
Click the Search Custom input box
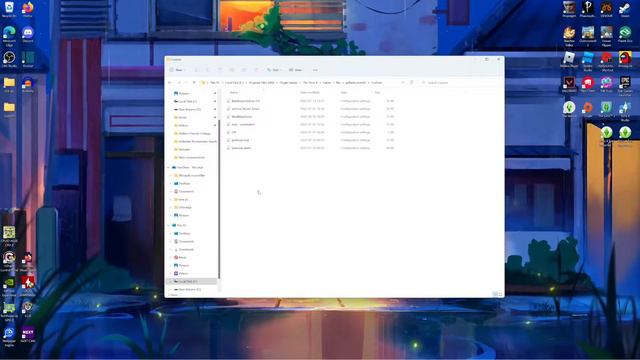(x=461, y=82)
